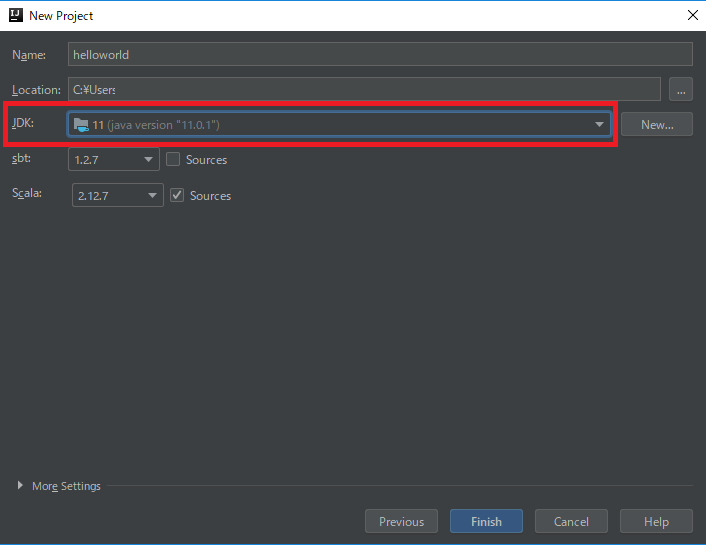Image resolution: width=706 pixels, height=545 pixels.
Task: Click the IntelliJ logo in title bar
Action: [16, 15]
